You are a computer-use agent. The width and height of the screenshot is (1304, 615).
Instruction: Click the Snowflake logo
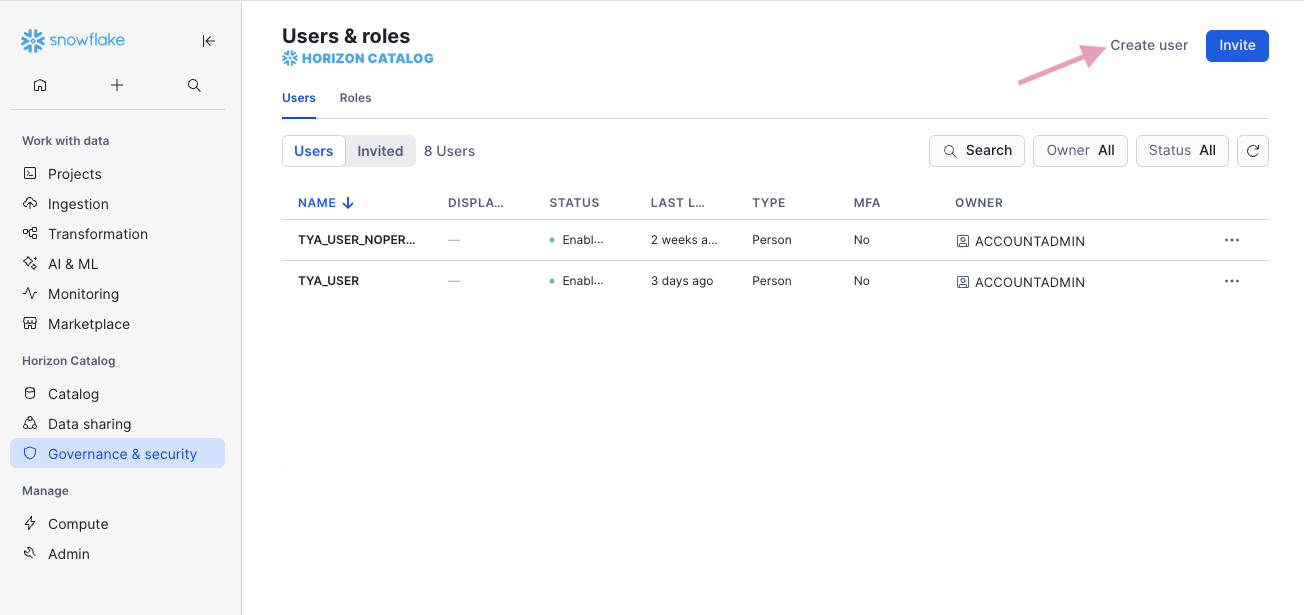click(73, 41)
